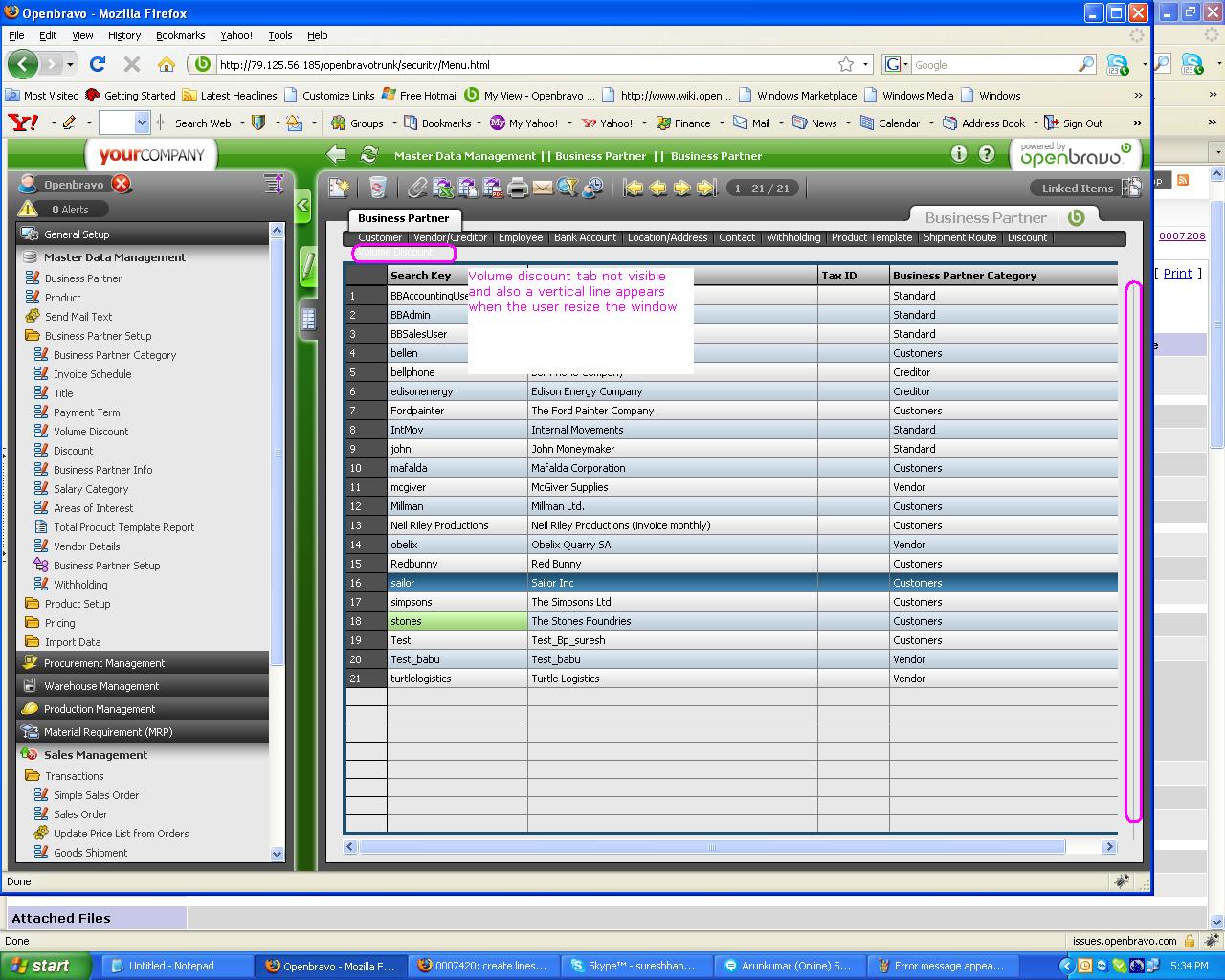Open the Filter/Search records icon
This screenshot has height=980, width=1225.
click(568, 188)
